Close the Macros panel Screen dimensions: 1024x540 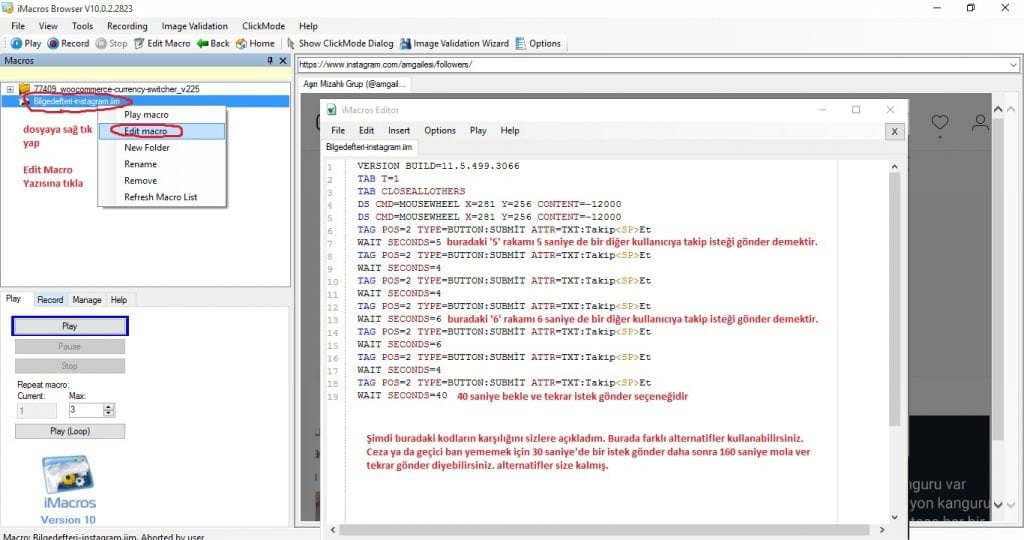pos(283,60)
